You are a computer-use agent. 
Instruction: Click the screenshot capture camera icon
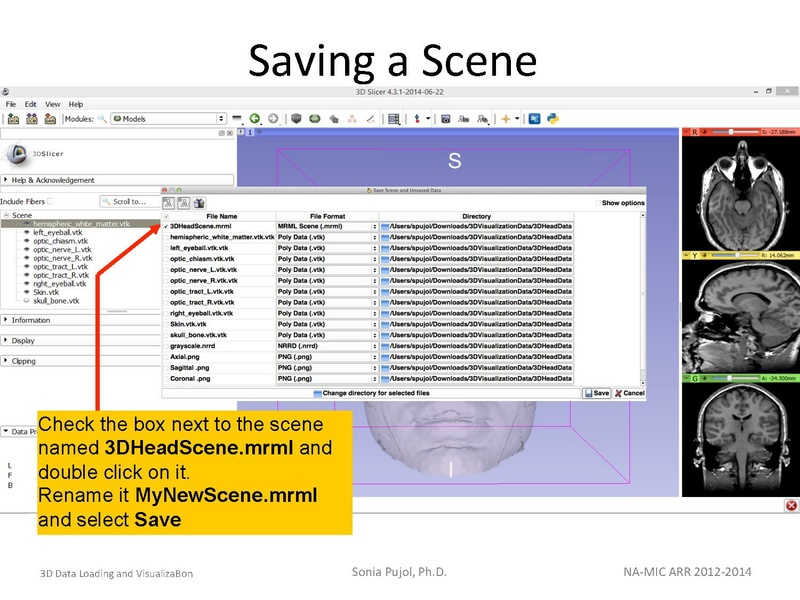[445, 119]
